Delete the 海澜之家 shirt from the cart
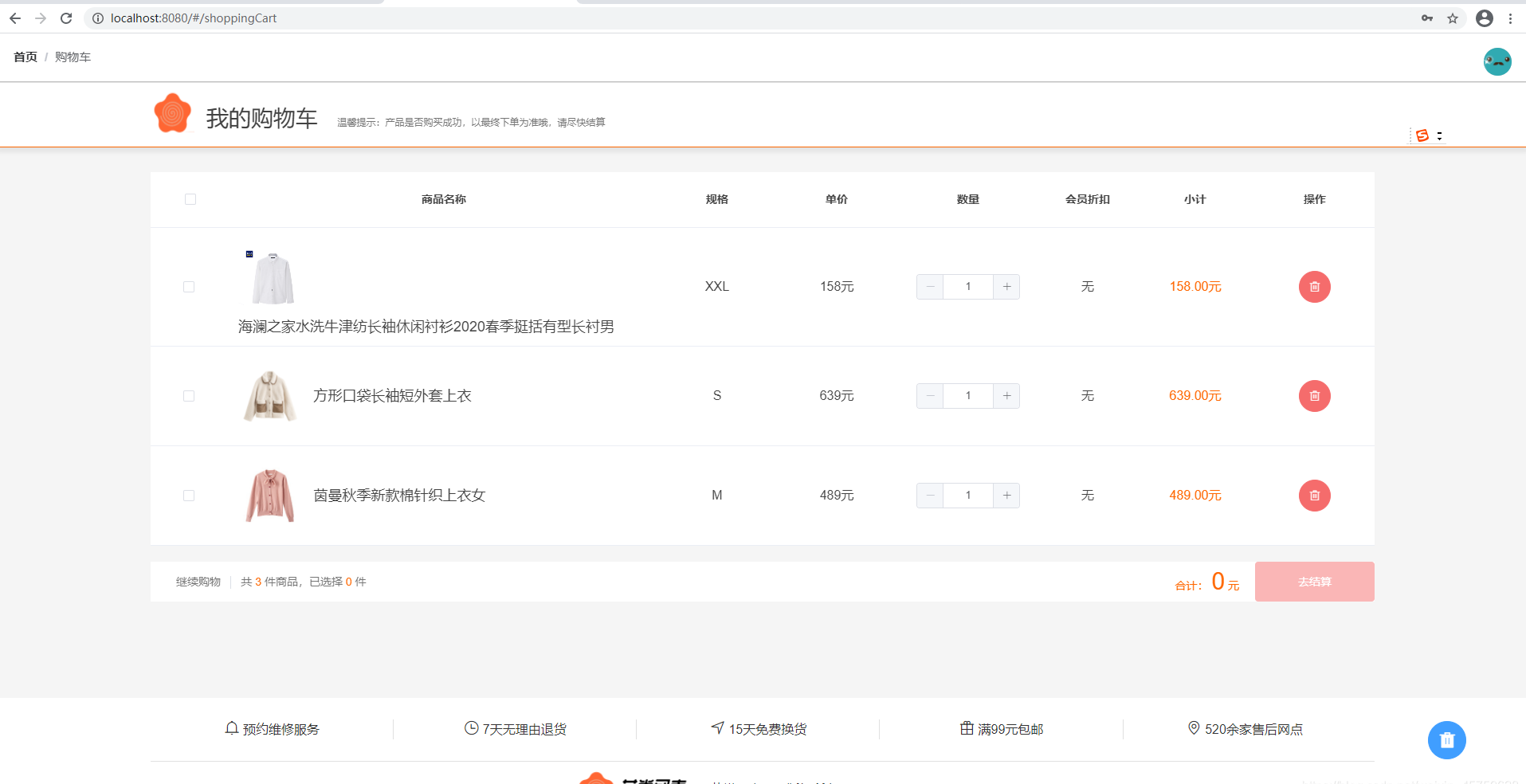Screen dimensions: 1526x784 pyautogui.click(x=1315, y=287)
